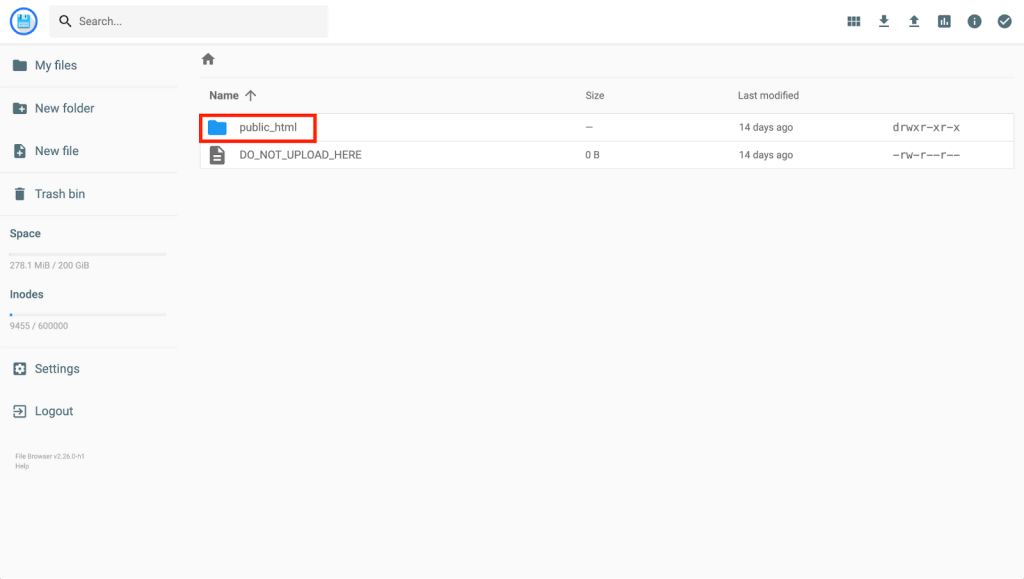The height and width of the screenshot is (579, 1024).
Task: Click the Name sort arrow
Action: point(250,95)
